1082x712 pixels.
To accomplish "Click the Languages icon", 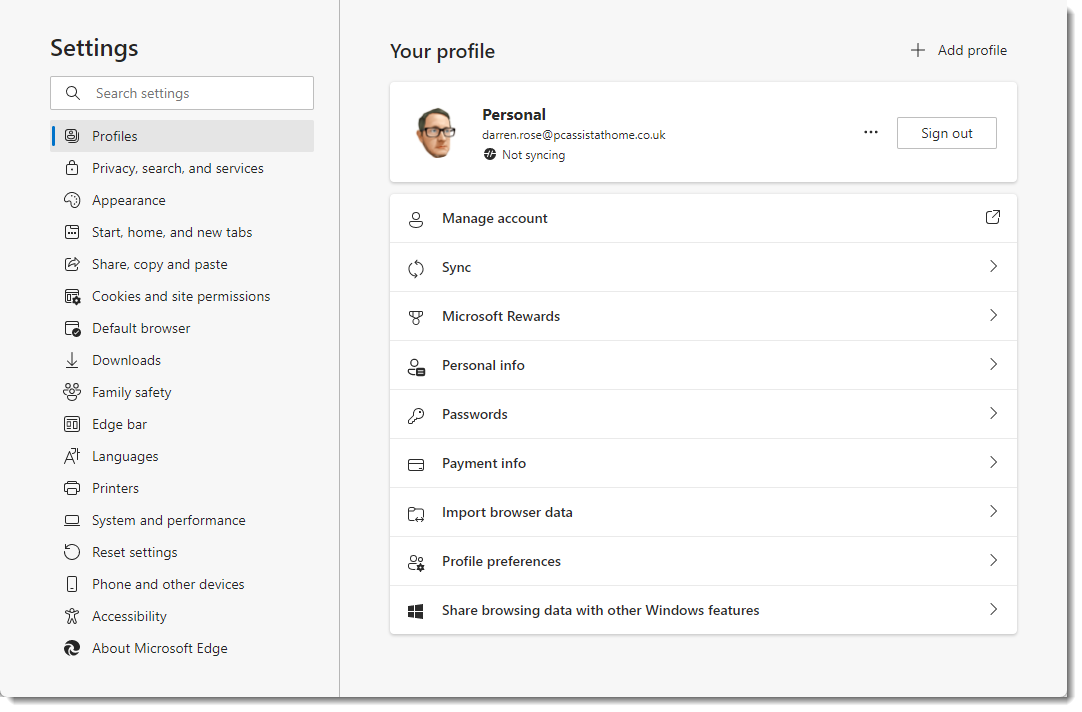I will click(72, 456).
